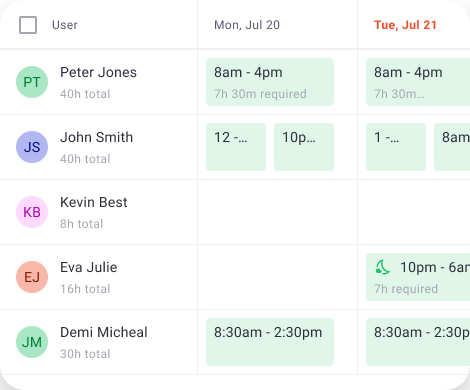Viewport: 470px width, 390px height.
Task: Select John Smith's Monday 12 shift block
Action: pyautogui.click(x=236, y=147)
